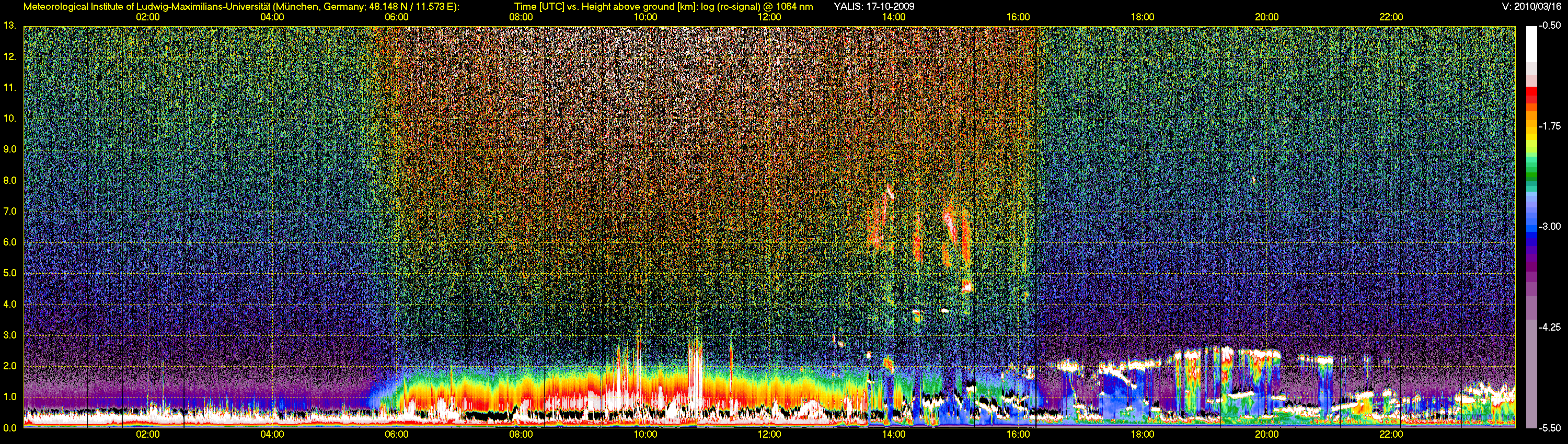This screenshot has width=1568, height=444.
Task: Select the '13.' height axis label
Action: [10, 26]
